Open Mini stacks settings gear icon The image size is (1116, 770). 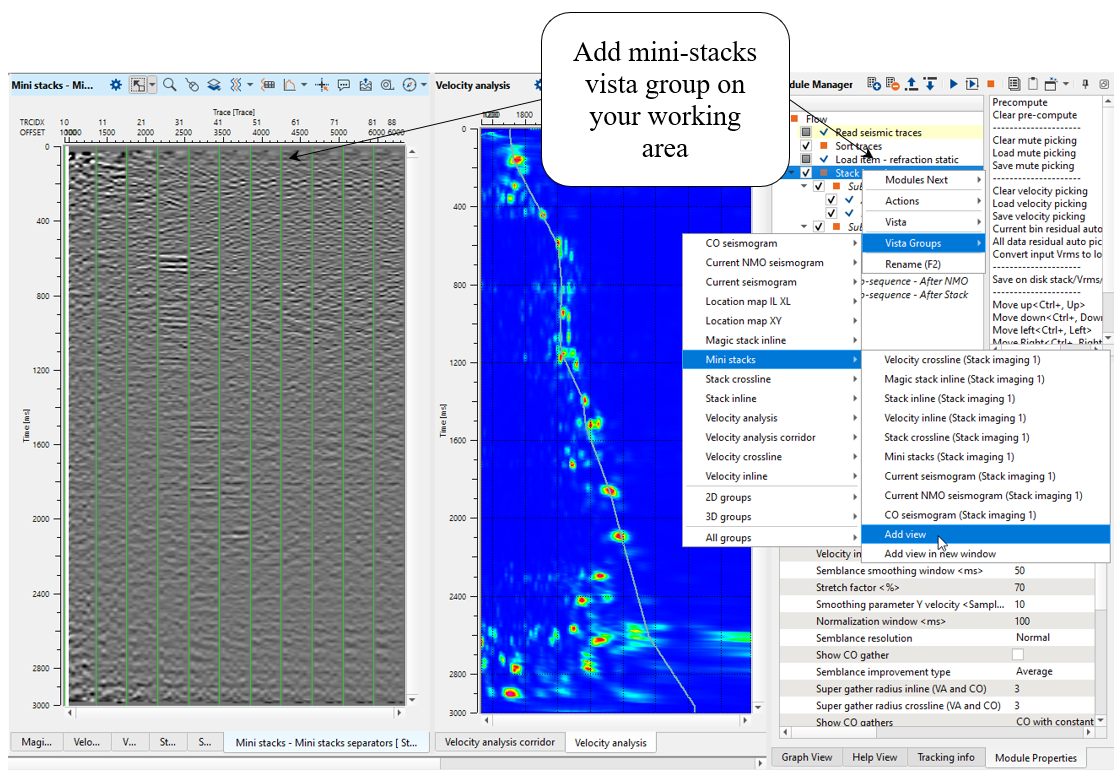[x=116, y=85]
